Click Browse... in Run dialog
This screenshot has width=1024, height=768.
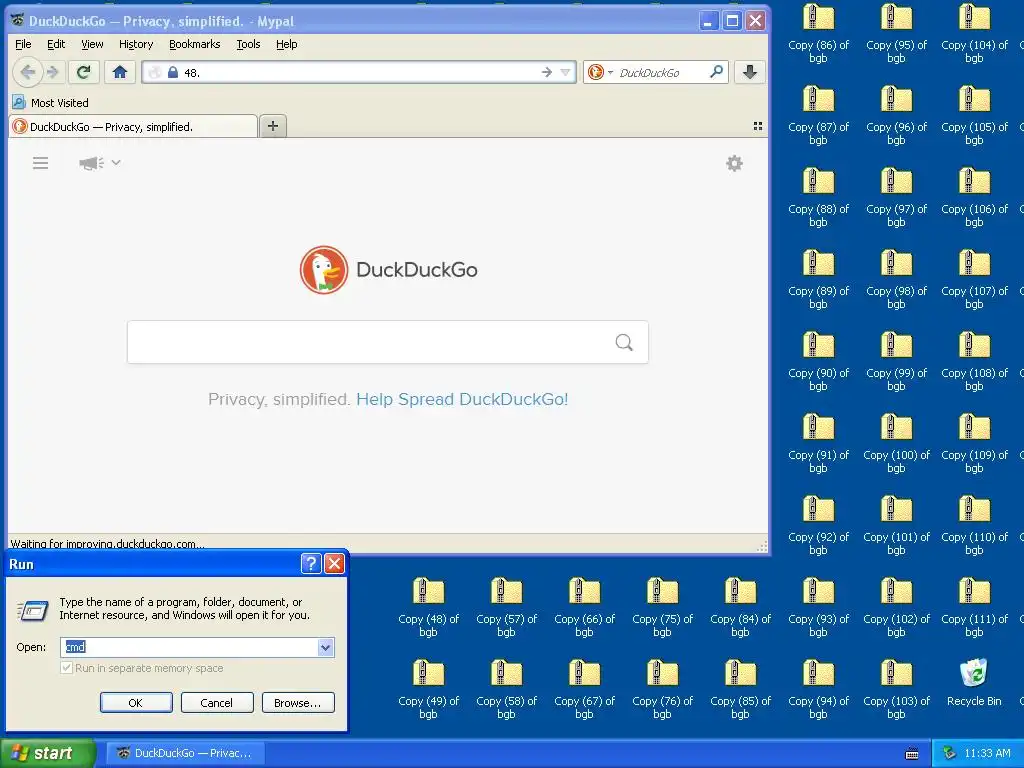coord(298,703)
